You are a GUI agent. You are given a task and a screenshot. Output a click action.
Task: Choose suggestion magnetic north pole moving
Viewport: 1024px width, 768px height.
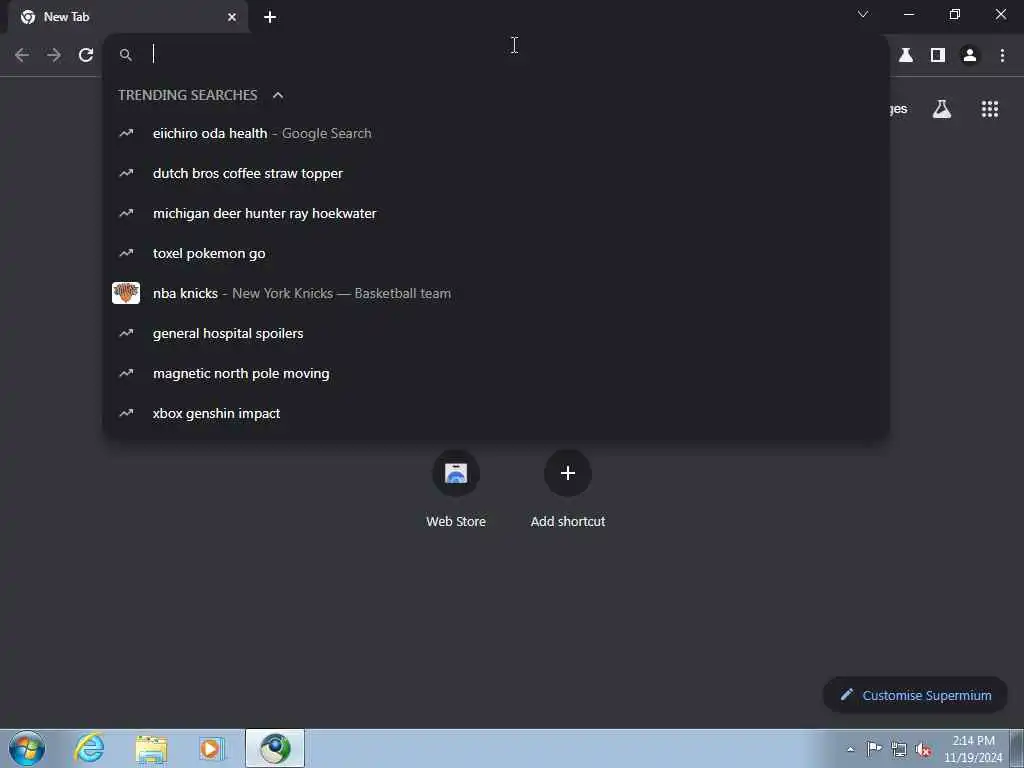coord(496,374)
